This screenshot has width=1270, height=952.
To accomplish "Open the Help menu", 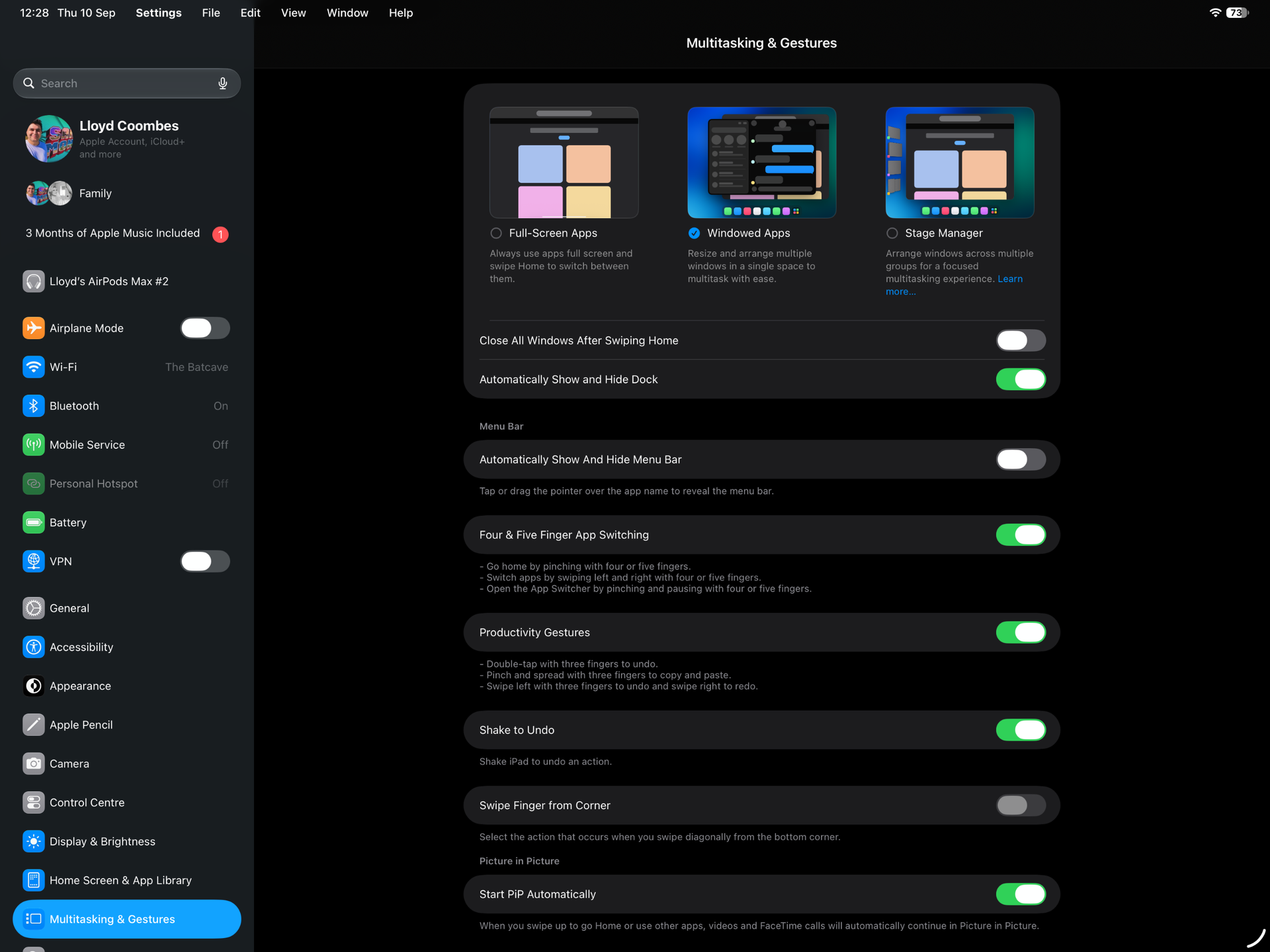I will [401, 13].
